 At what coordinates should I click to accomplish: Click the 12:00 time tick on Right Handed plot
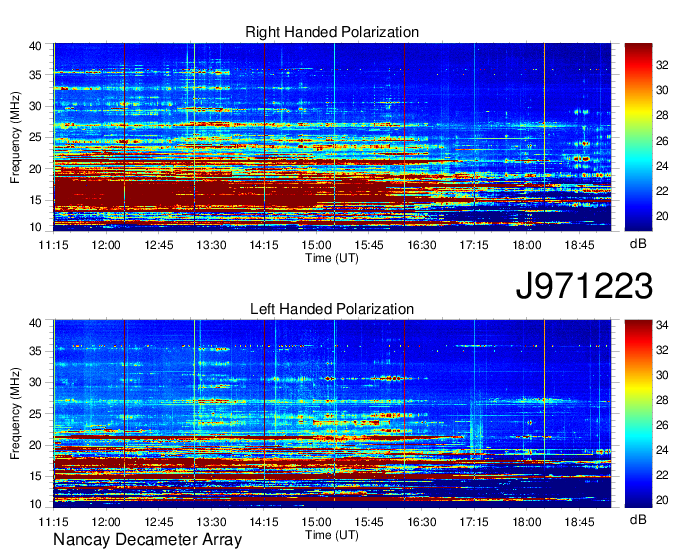(106, 245)
